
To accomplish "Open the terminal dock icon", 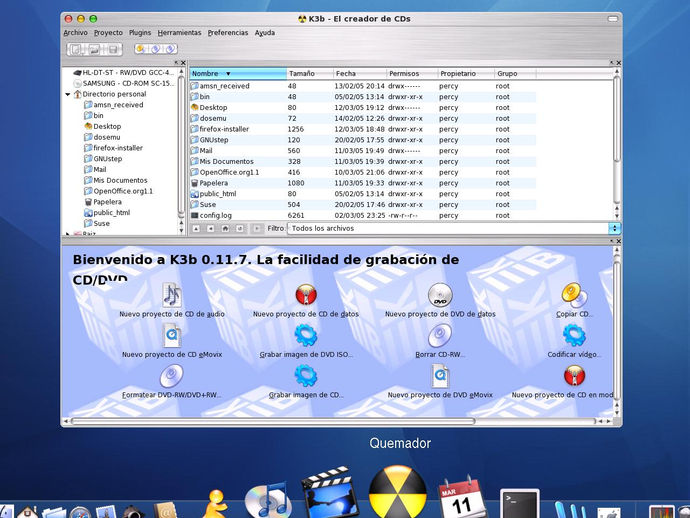I will point(520,503).
